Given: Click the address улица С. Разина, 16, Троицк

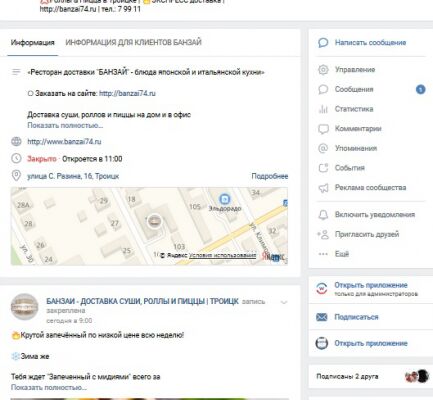Looking at the screenshot, I should pos(73,176).
